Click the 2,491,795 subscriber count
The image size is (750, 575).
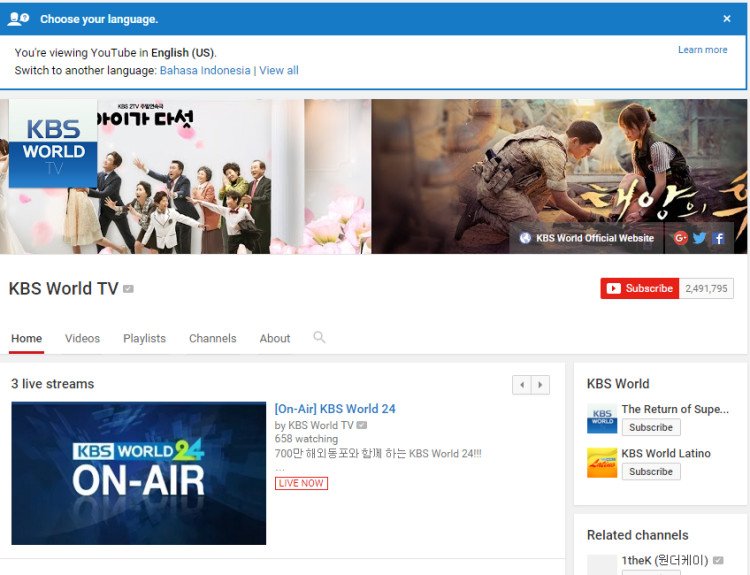(706, 288)
